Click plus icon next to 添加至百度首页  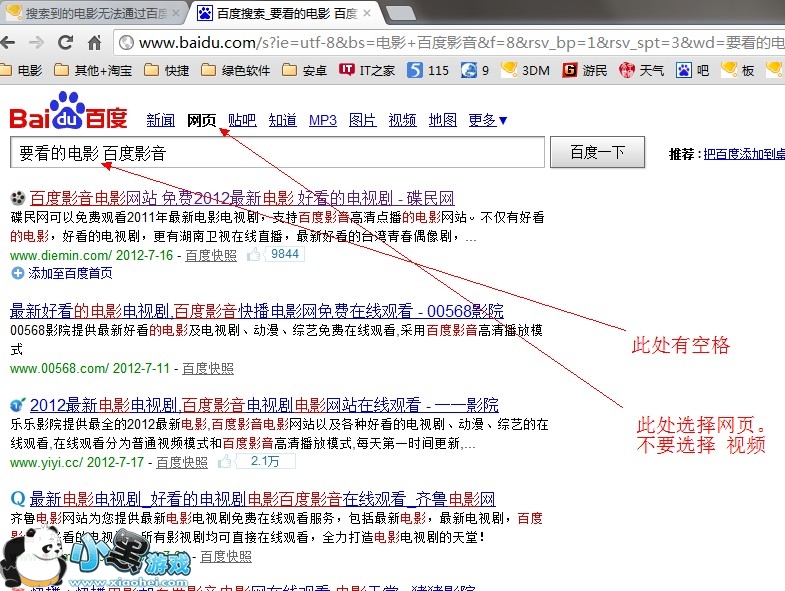18,273
